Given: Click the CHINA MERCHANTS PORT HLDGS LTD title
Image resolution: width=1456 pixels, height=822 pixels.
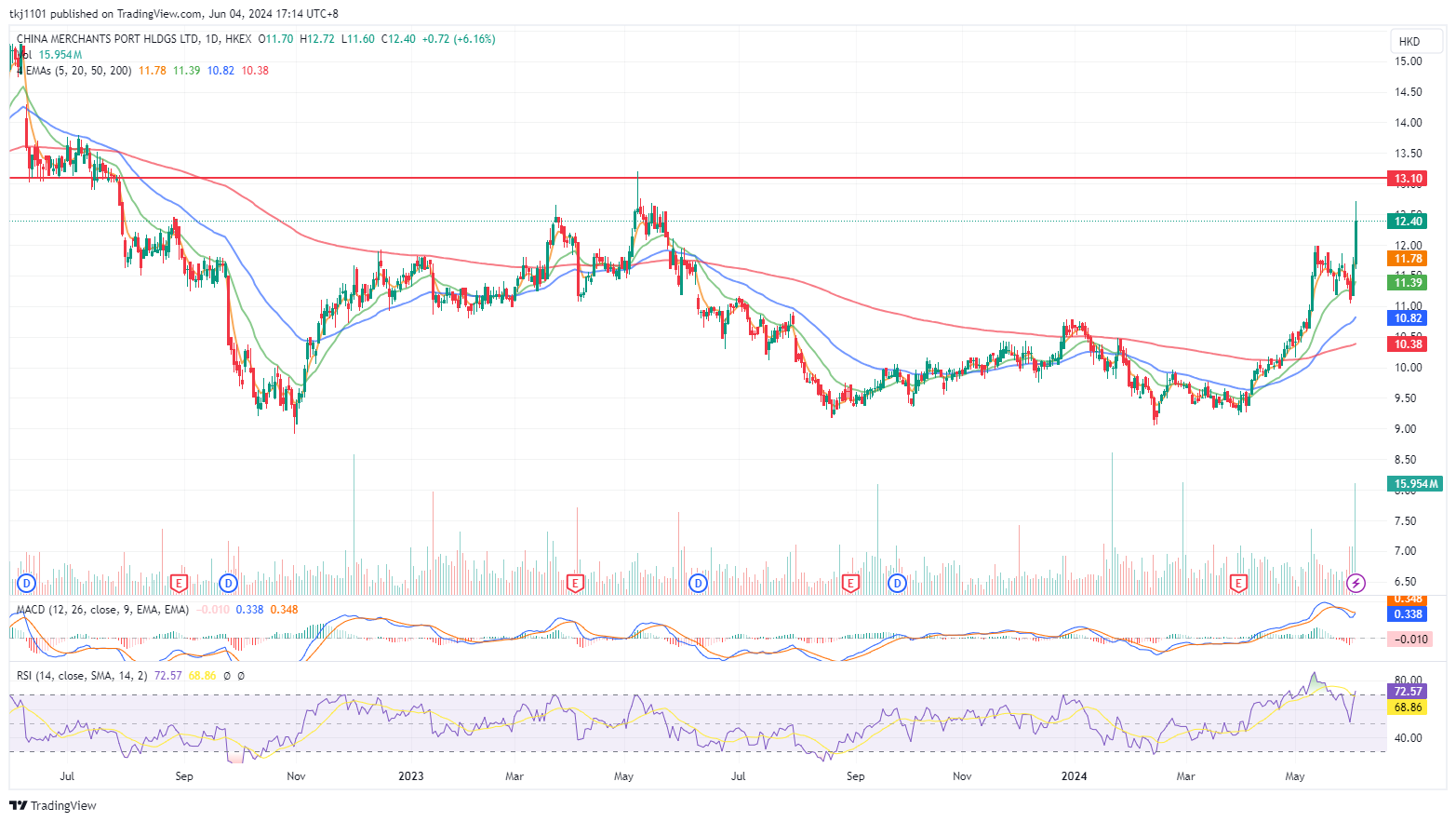Looking at the screenshot, I should point(108,39).
